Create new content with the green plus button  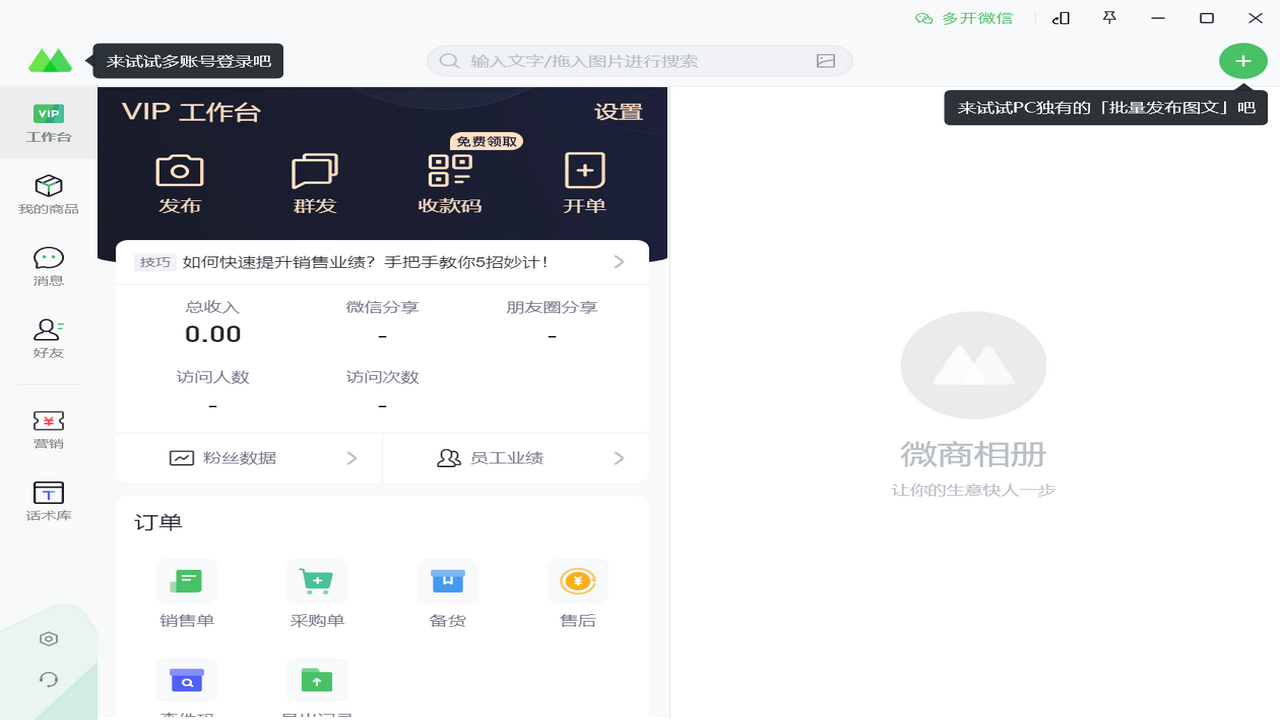click(x=1243, y=60)
